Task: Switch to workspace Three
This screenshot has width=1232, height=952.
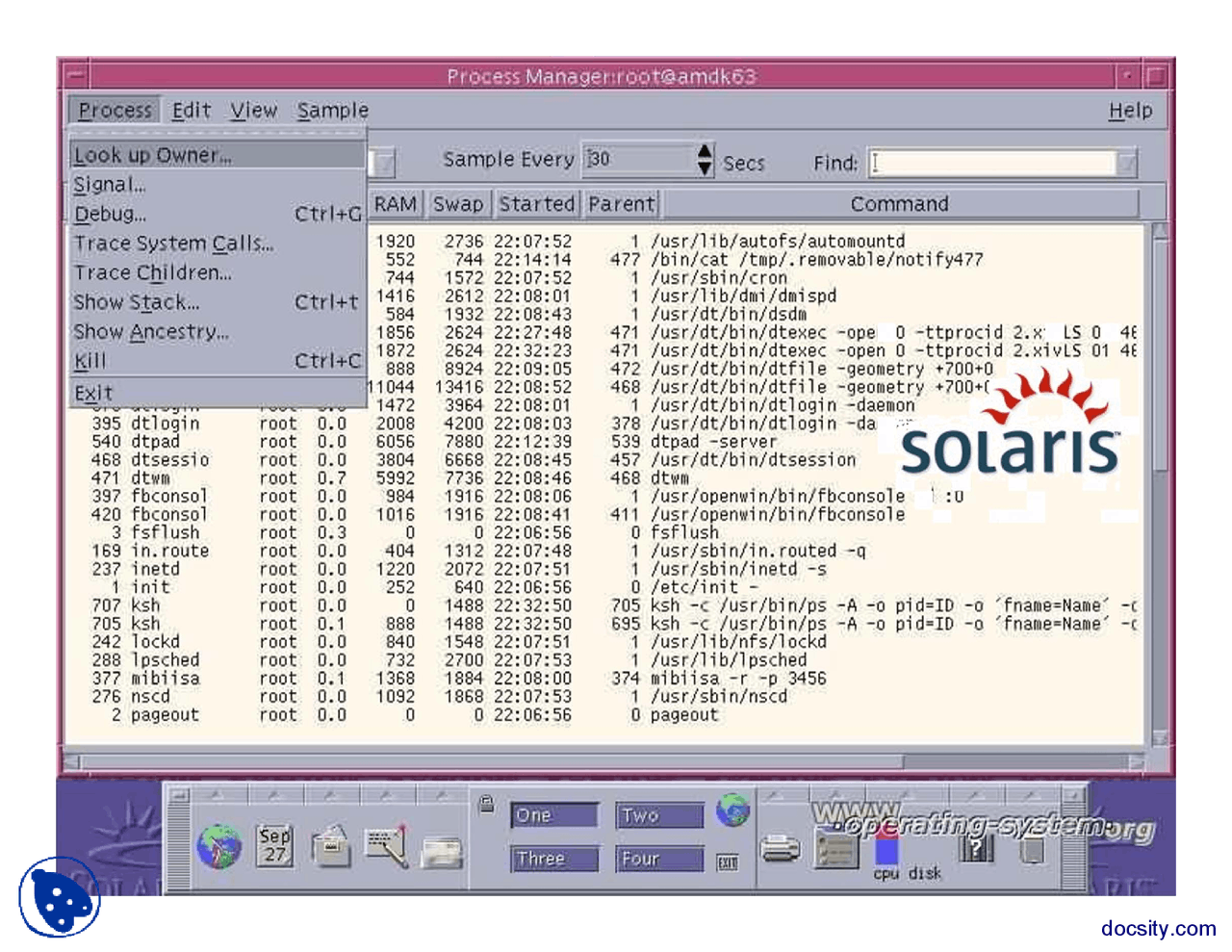Action: point(554,859)
